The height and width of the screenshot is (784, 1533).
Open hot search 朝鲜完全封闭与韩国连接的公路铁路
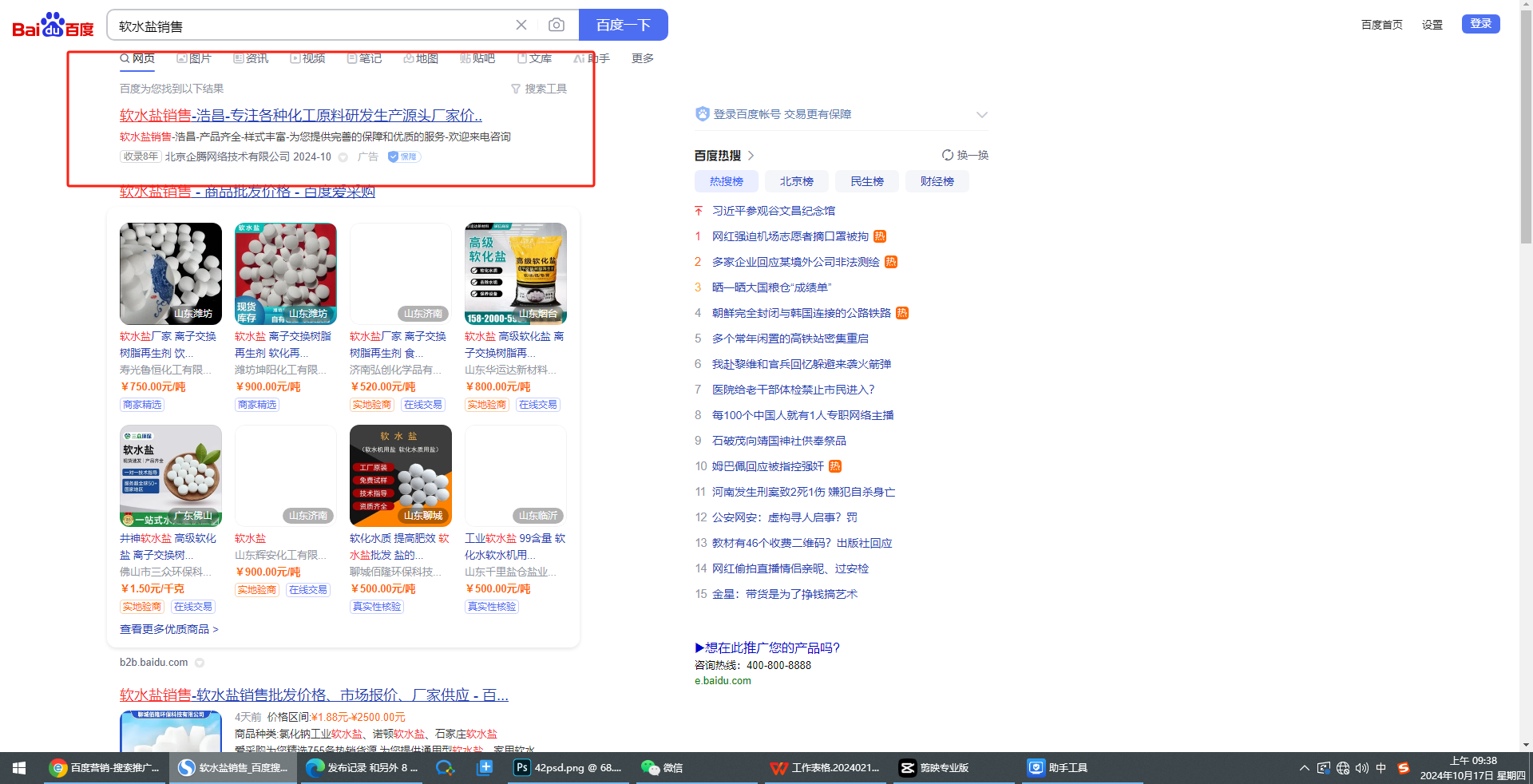pyautogui.click(x=802, y=313)
